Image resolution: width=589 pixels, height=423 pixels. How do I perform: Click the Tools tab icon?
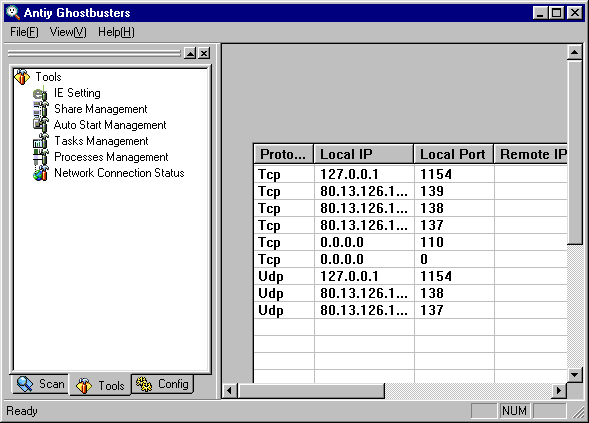coord(84,386)
